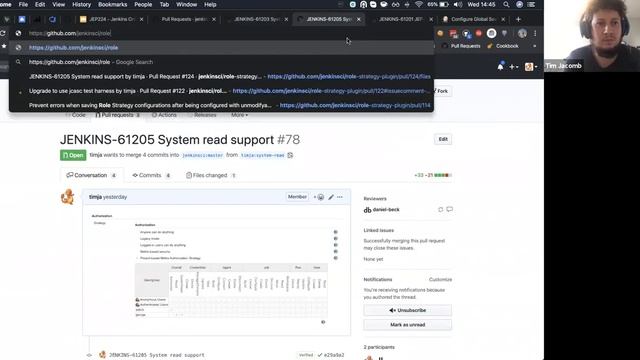Select the Pull Request #122 jcasc suggestion

[221, 91]
